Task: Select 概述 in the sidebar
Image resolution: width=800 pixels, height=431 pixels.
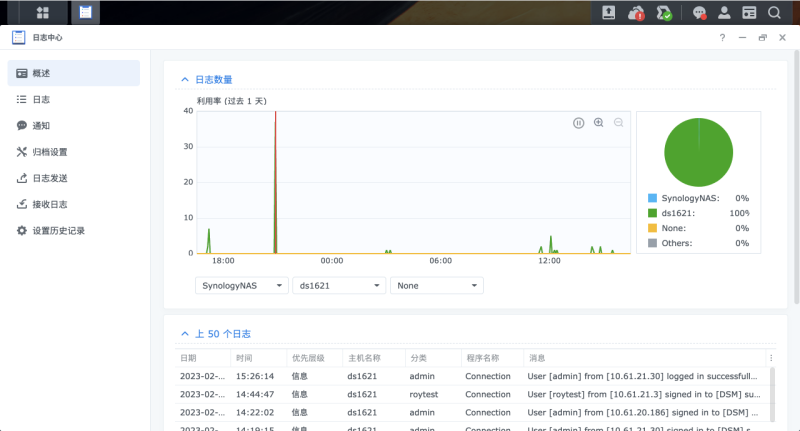Action: click(73, 73)
